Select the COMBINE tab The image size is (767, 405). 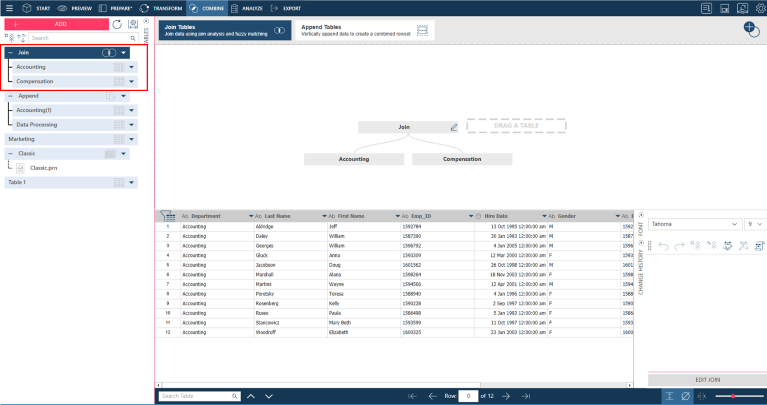(206, 8)
